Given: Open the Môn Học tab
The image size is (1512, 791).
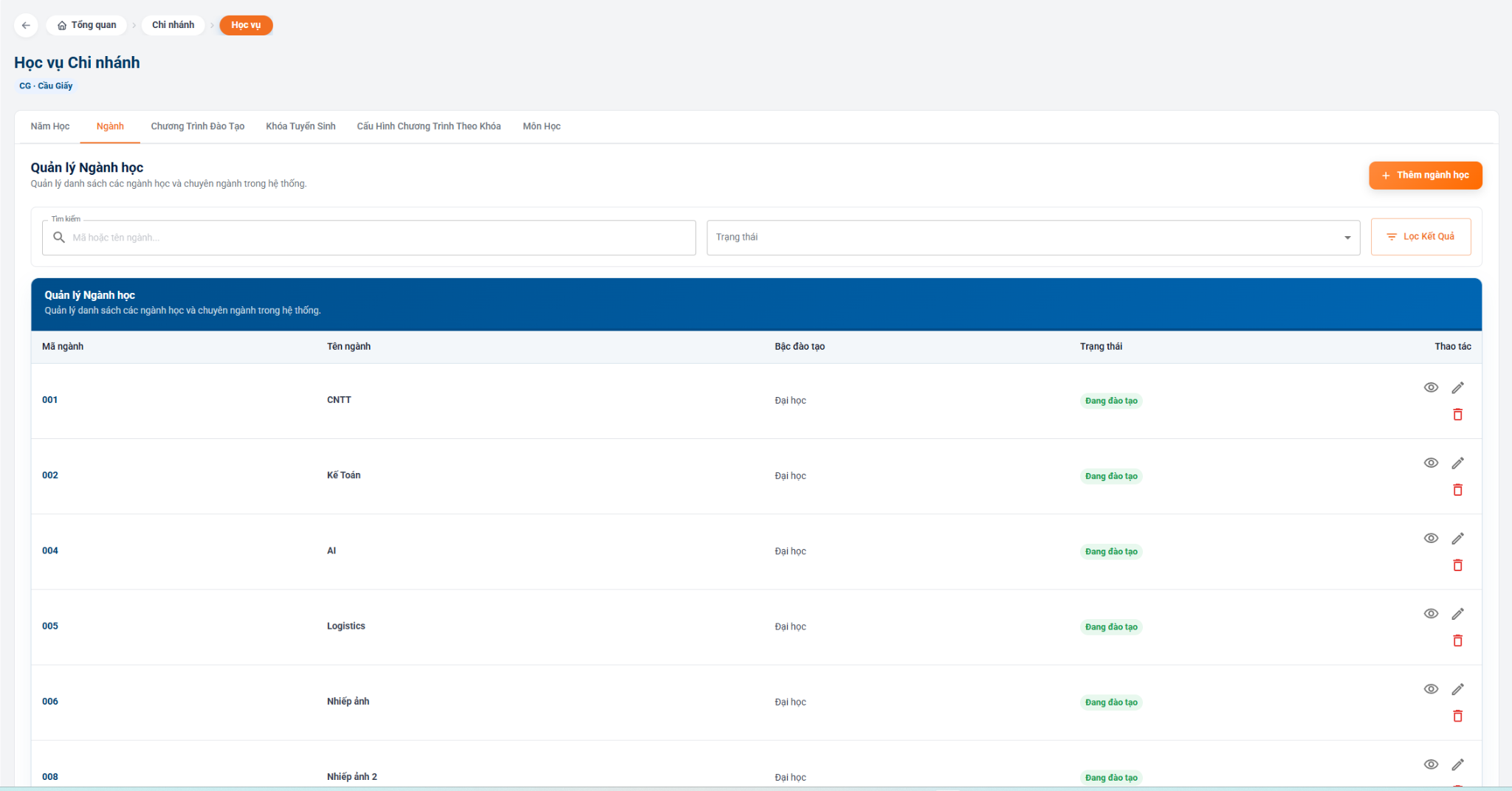Looking at the screenshot, I should tap(542, 126).
